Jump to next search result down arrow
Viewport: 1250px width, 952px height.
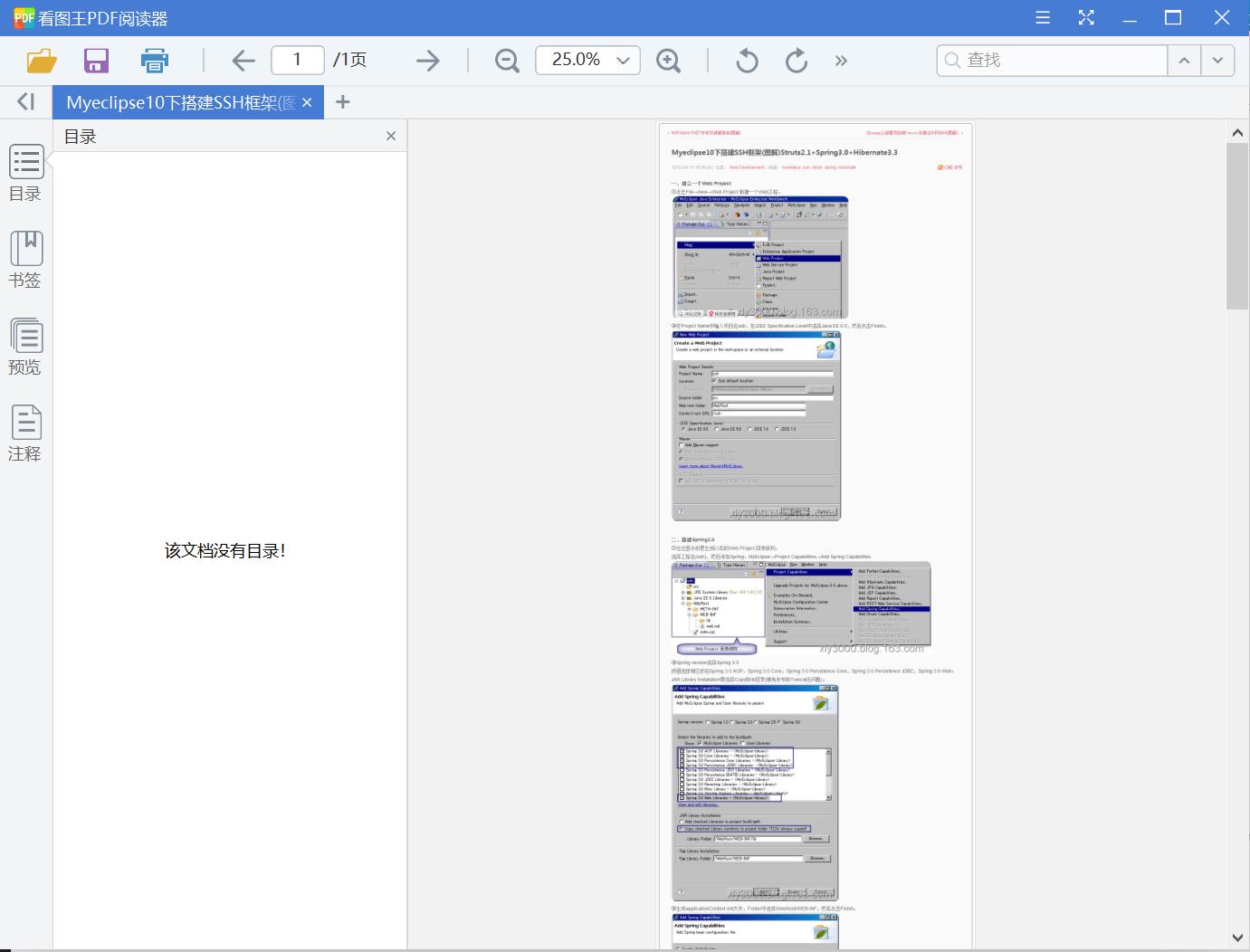click(1217, 60)
